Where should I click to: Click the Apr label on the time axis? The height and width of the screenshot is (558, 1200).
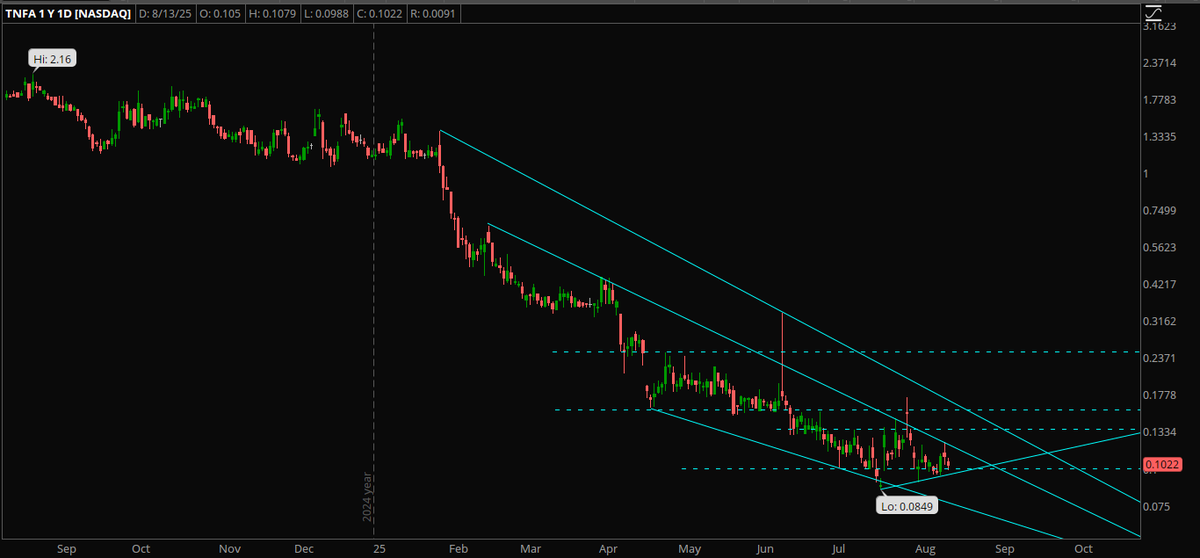609,549
